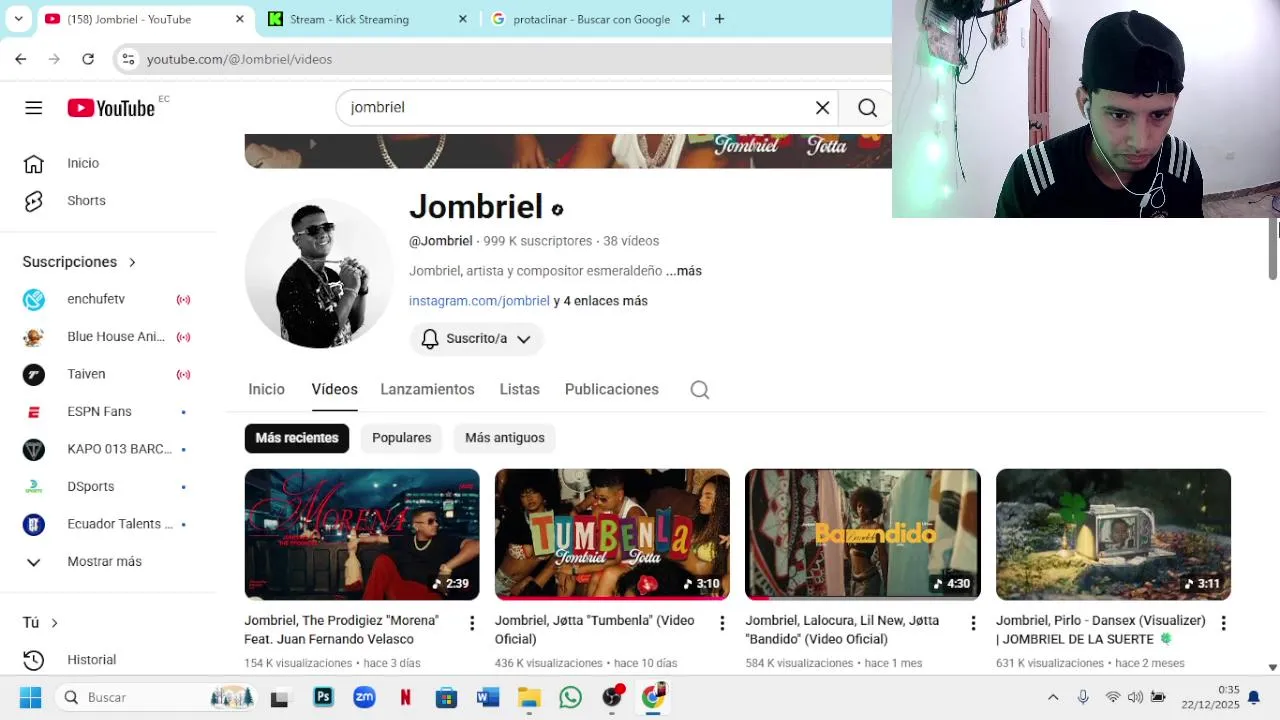
Task: Open the site info icon in the address bar
Action: click(x=128, y=59)
